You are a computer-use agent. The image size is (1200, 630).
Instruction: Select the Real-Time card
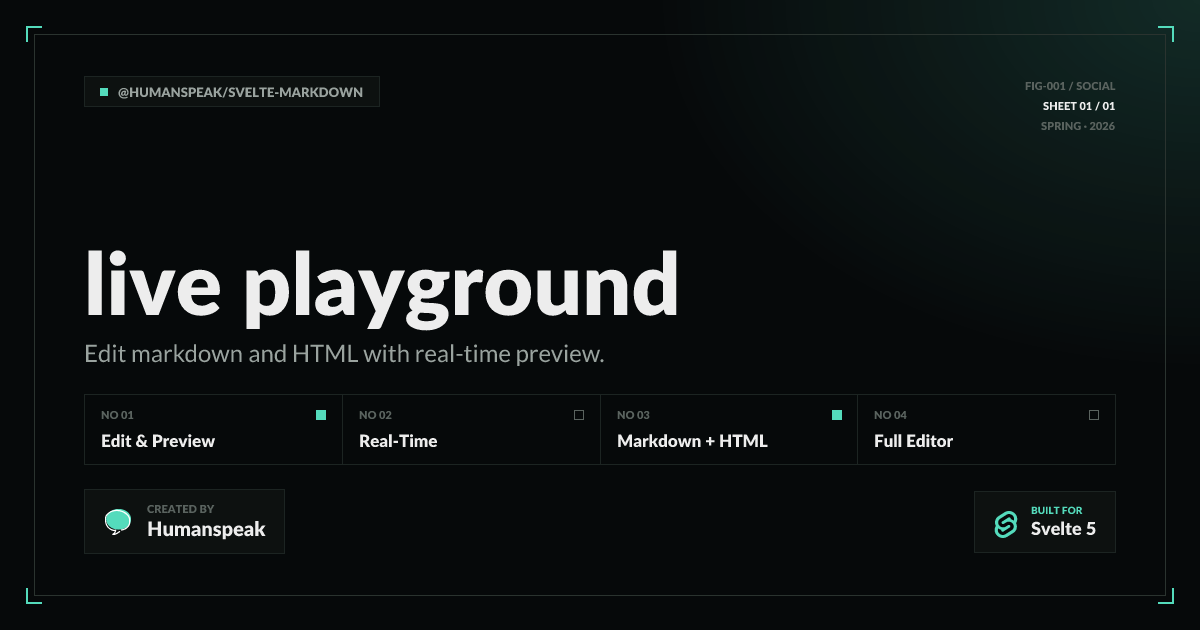(x=471, y=429)
